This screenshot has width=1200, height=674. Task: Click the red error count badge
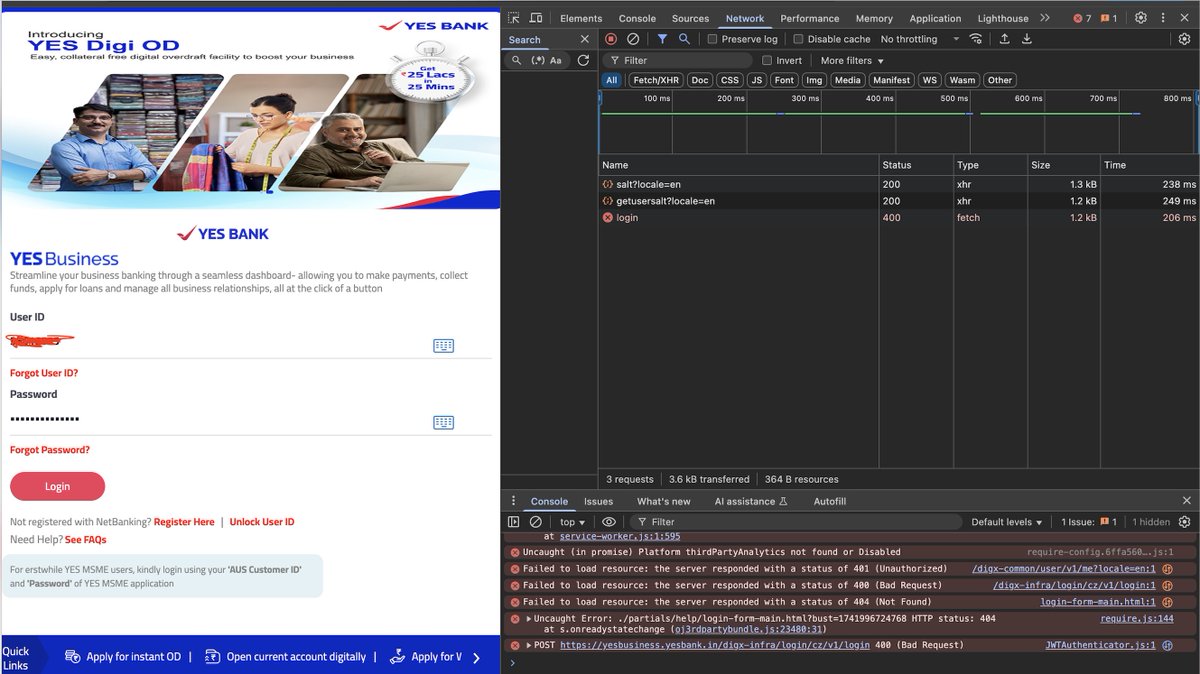point(1082,18)
